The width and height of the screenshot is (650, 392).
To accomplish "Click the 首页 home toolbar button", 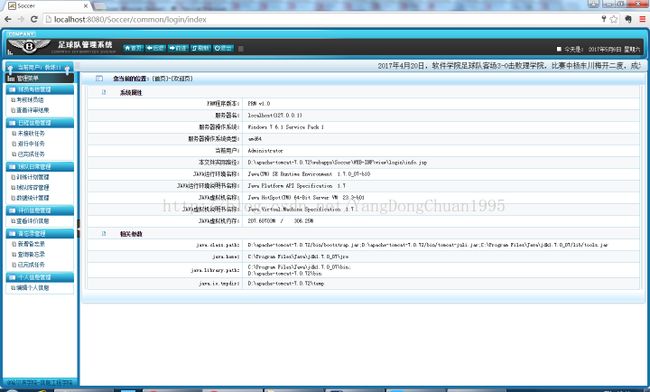I will click(x=133, y=48).
